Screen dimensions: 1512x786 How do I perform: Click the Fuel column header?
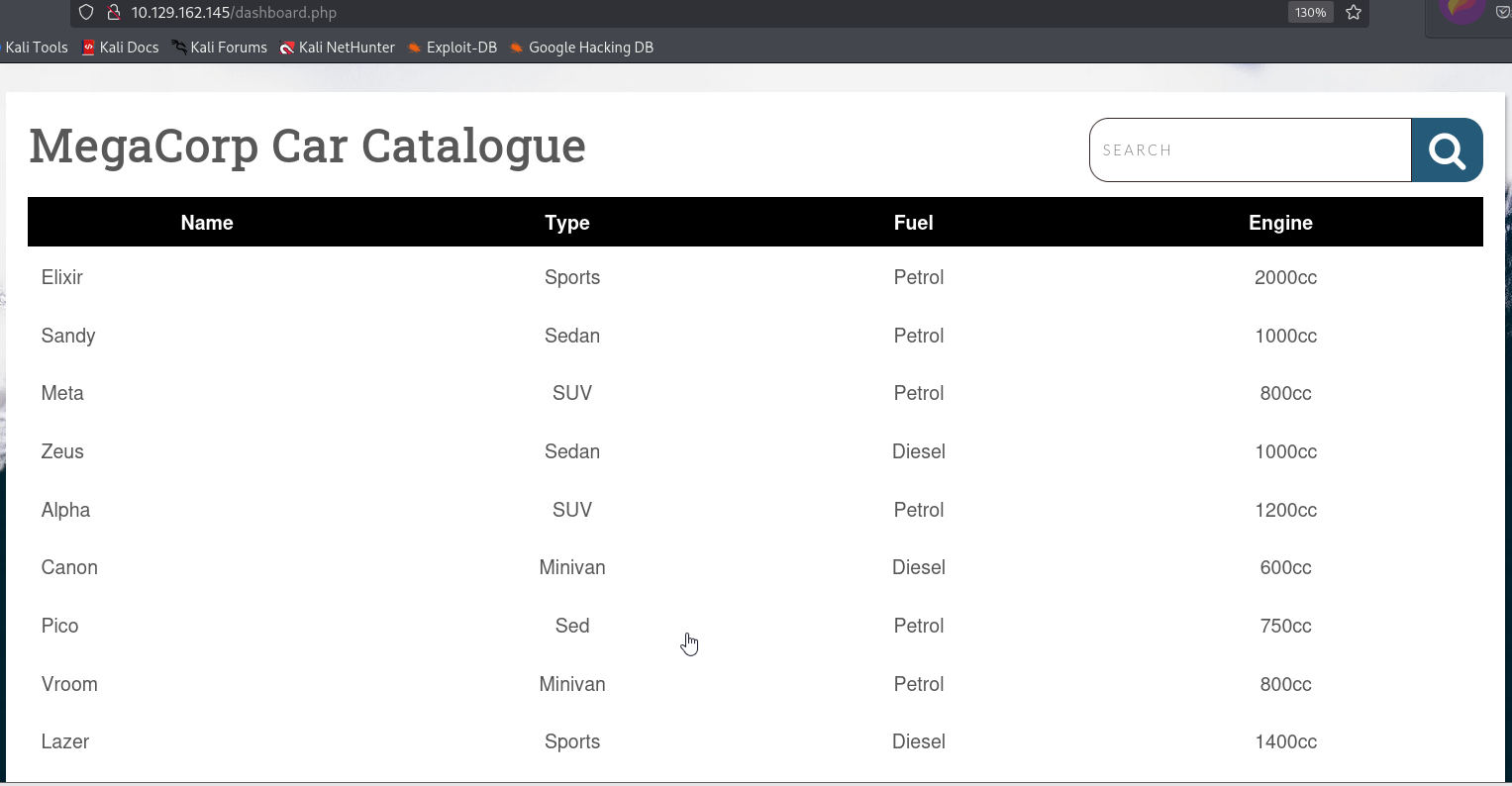913,223
